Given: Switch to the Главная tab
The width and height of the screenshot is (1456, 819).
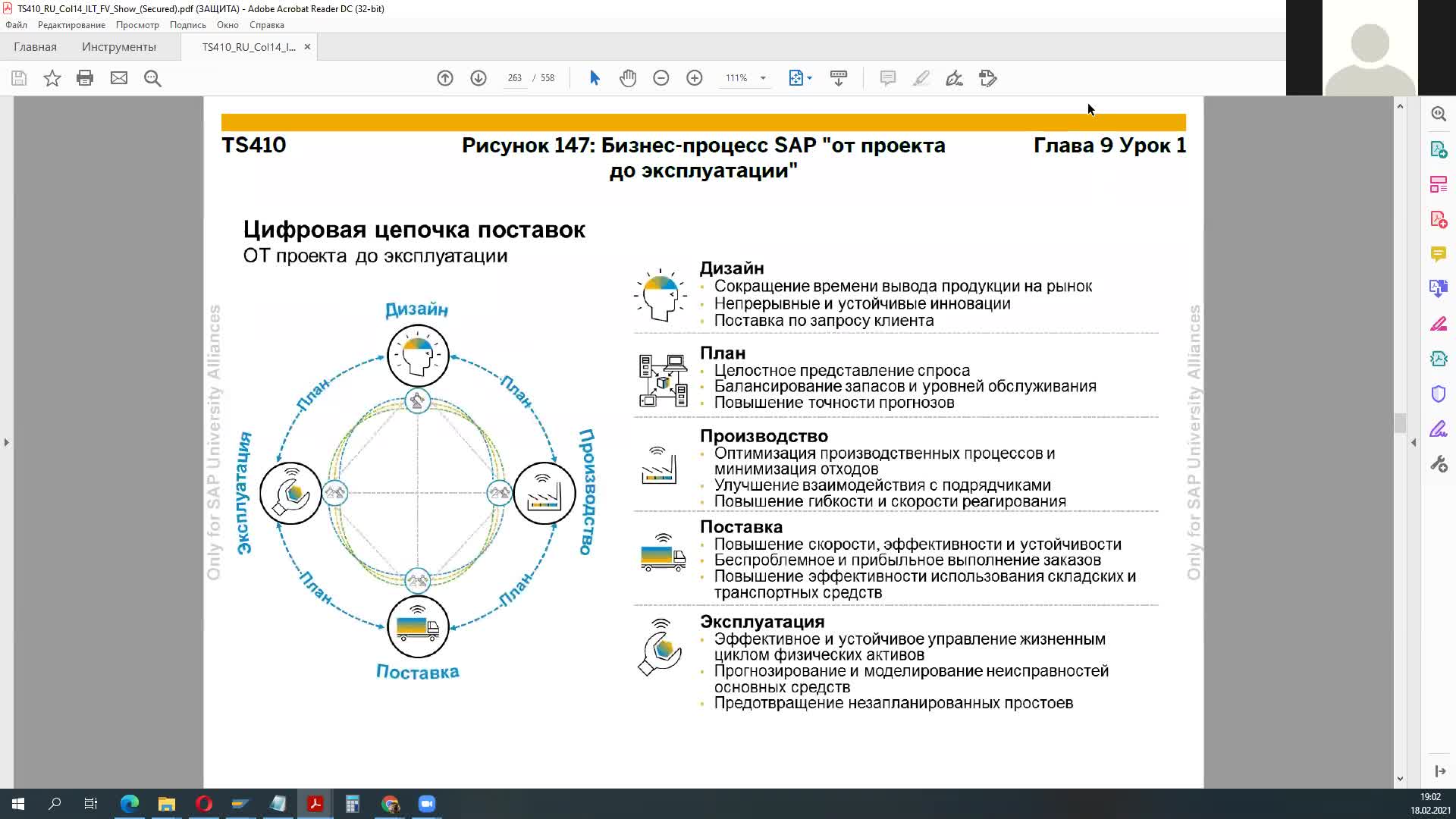Looking at the screenshot, I should [35, 47].
